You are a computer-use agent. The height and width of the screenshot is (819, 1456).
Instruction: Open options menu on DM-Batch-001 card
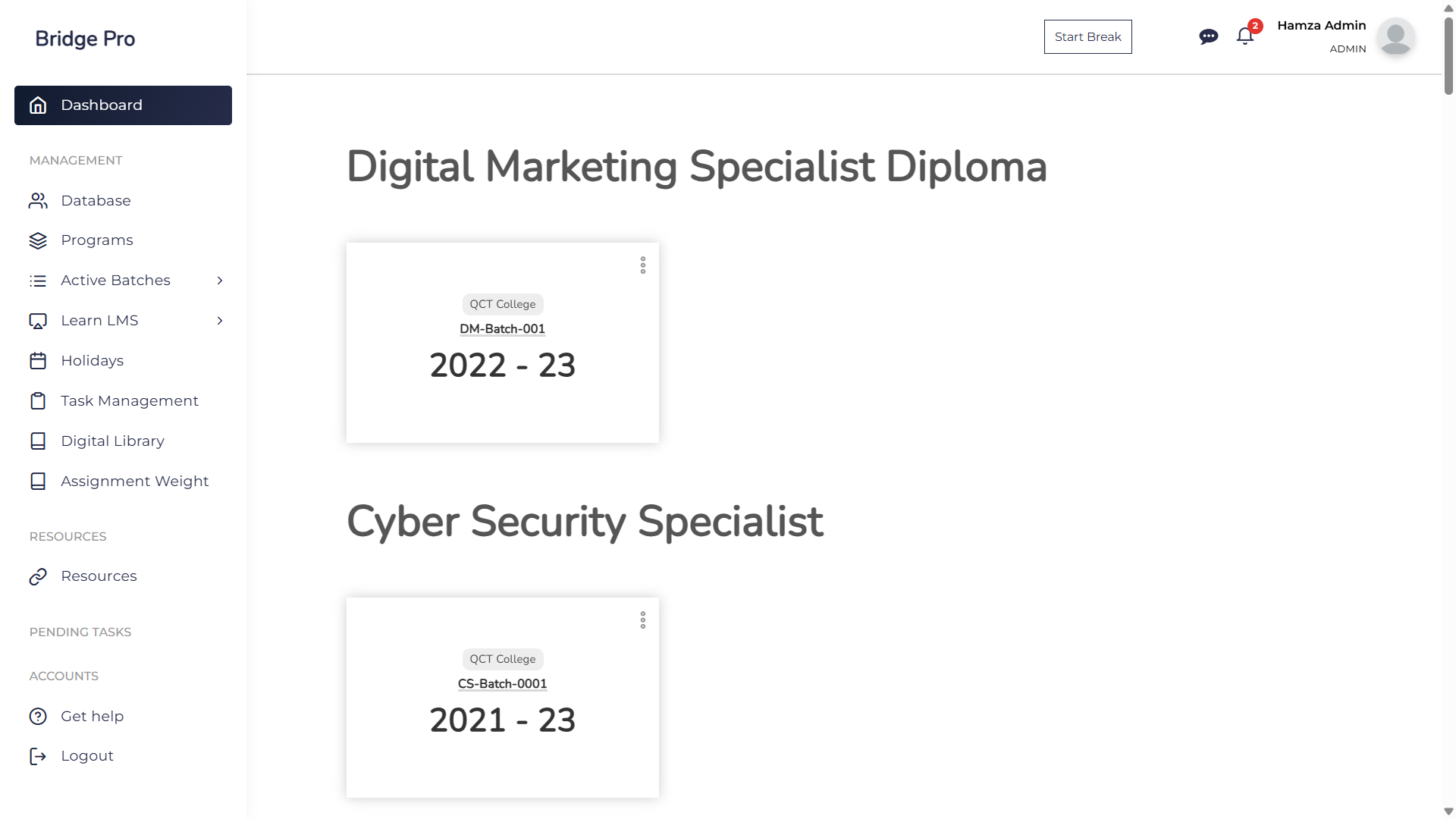(643, 265)
